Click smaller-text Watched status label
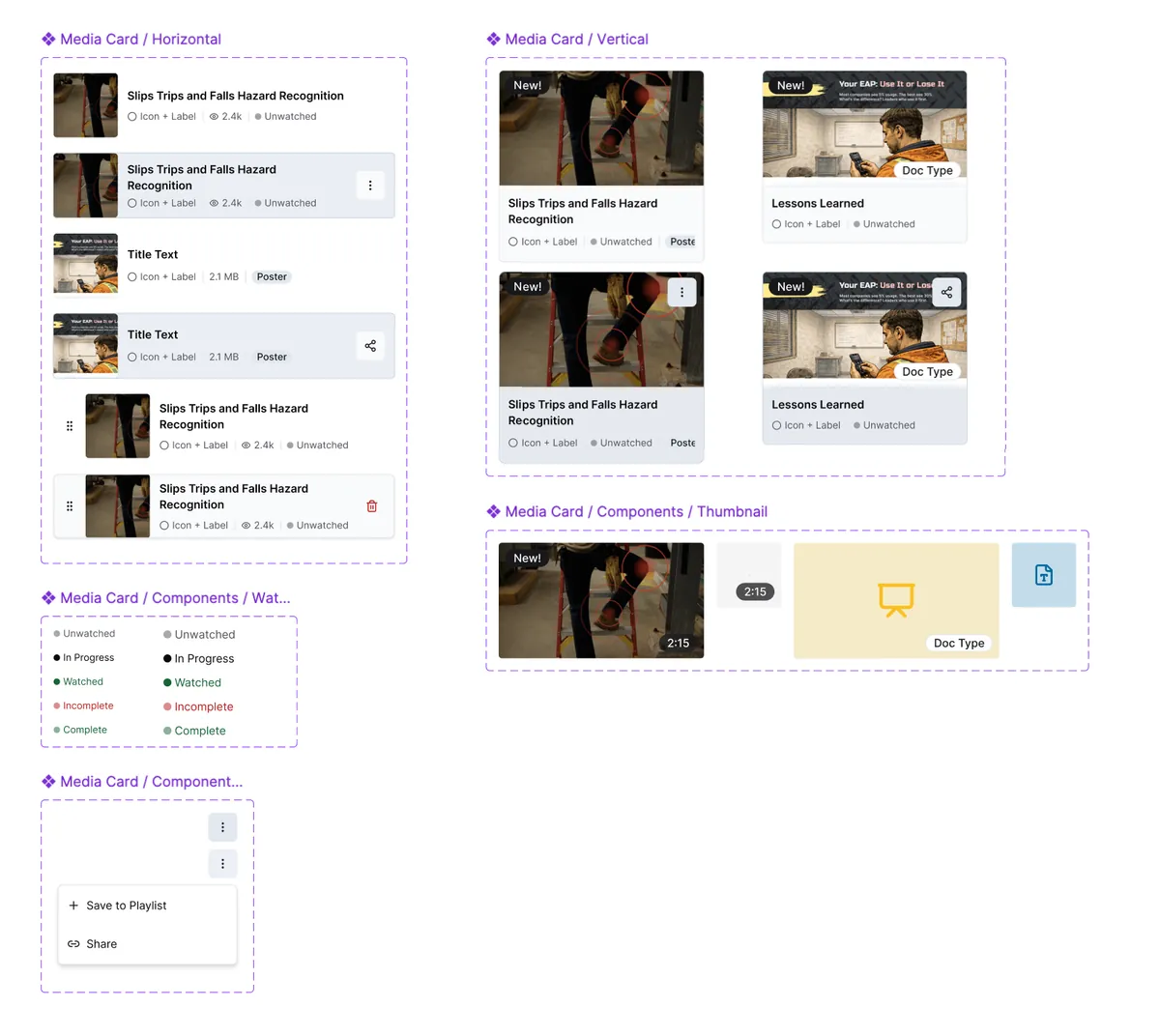The image size is (1160, 1036). pos(78,682)
